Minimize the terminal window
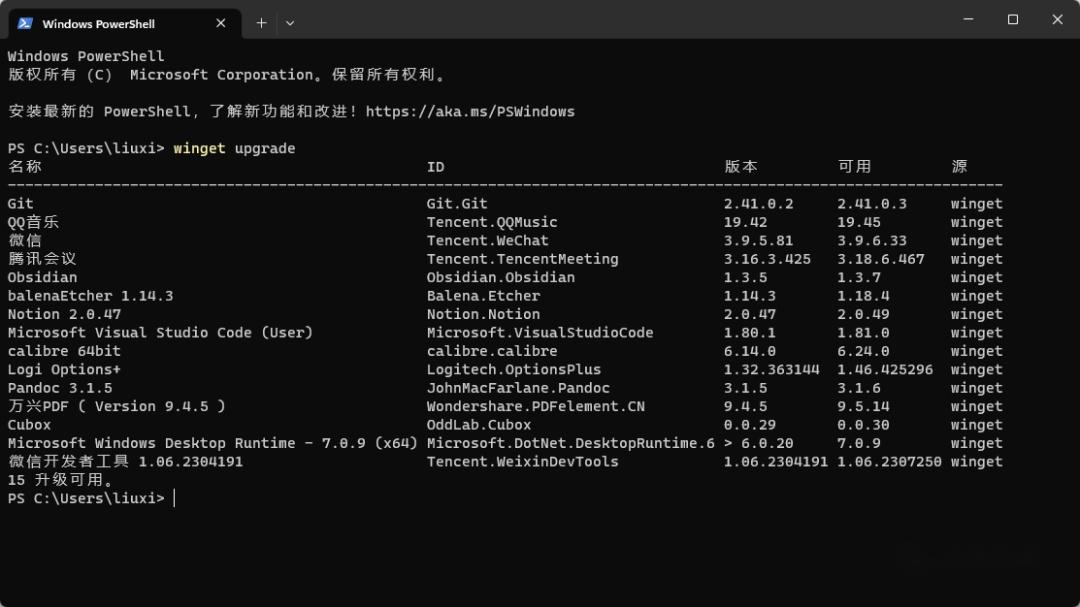The width and height of the screenshot is (1080, 607). coord(968,19)
